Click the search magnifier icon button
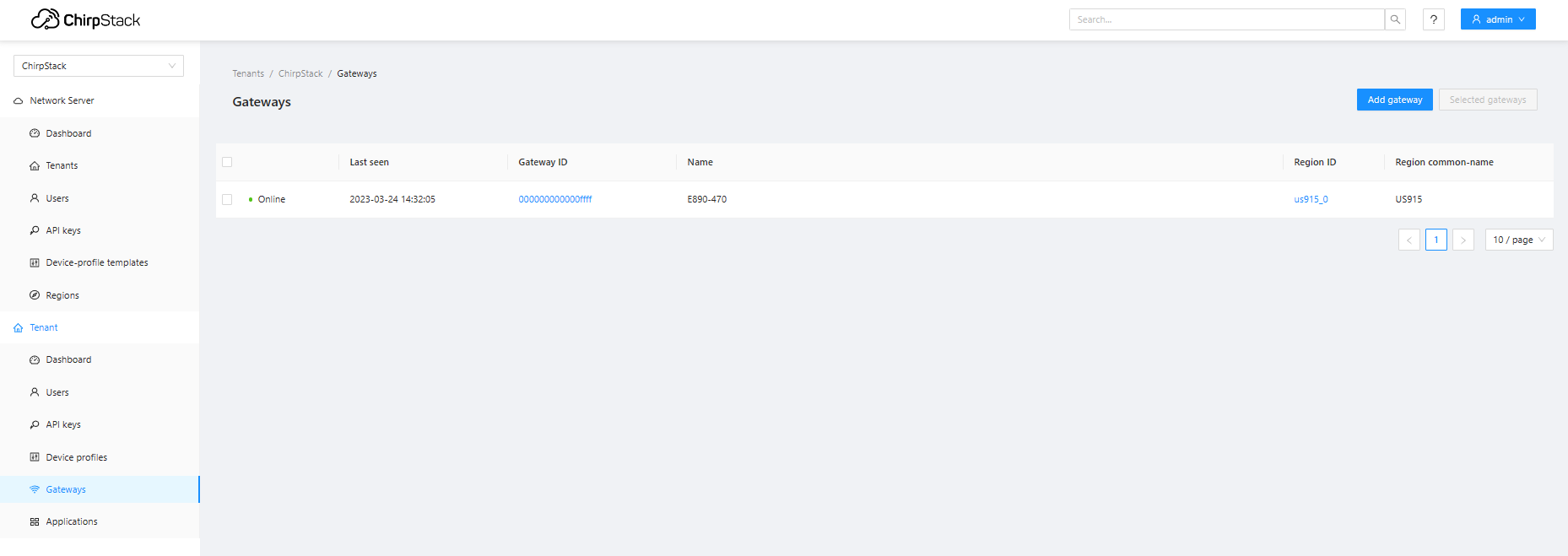Image resolution: width=1568 pixels, height=556 pixels. (1395, 19)
